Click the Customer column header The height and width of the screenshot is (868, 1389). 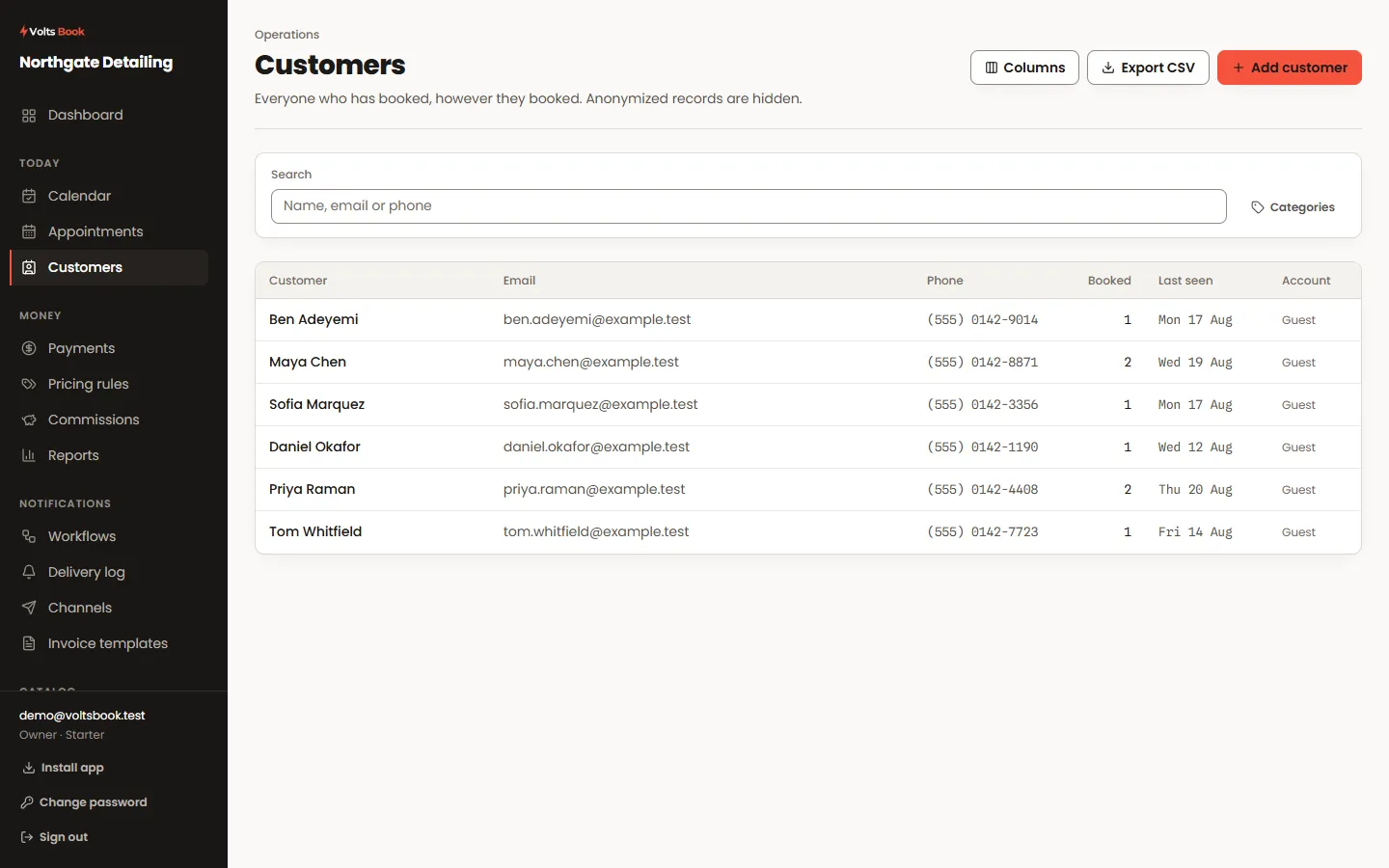tap(298, 281)
